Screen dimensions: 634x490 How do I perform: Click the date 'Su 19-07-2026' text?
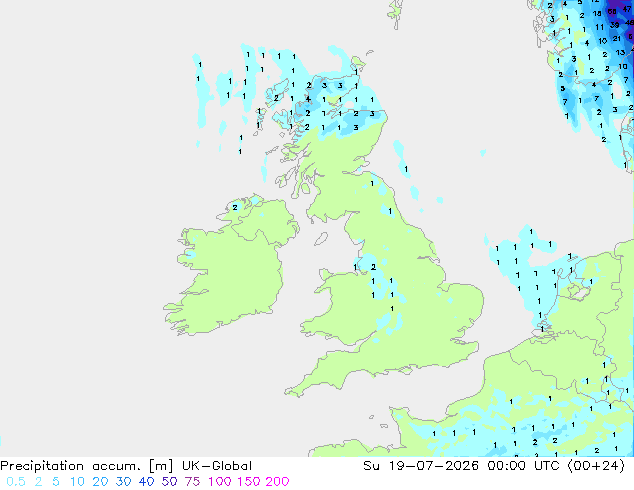click(x=421, y=466)
